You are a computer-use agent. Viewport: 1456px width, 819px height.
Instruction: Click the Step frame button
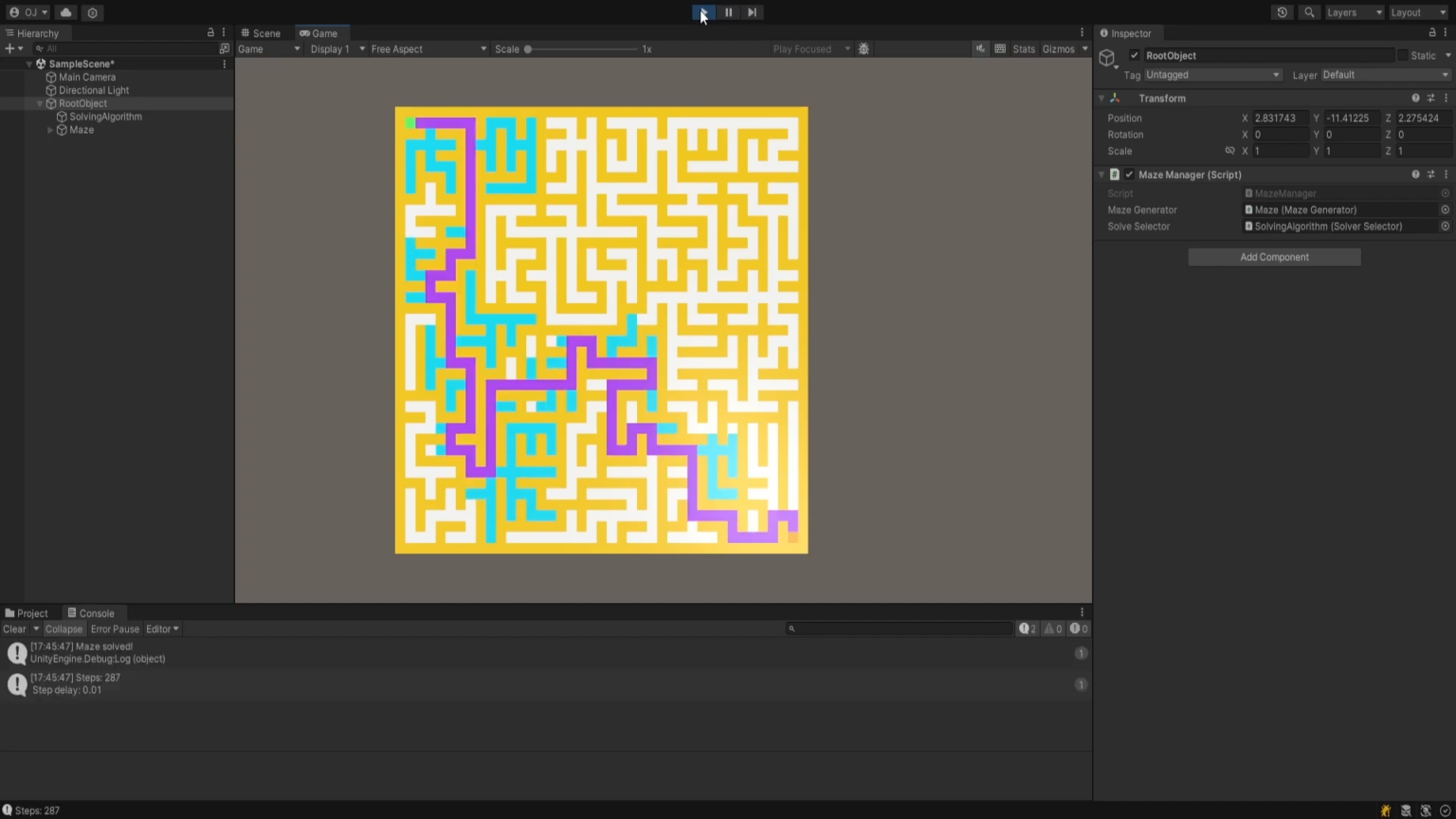[752, 11]
